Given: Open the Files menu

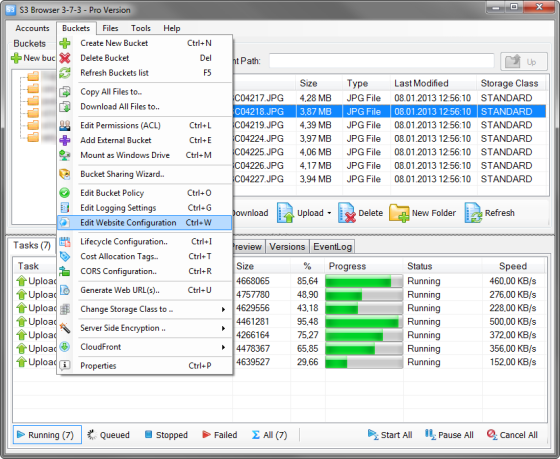Looking at the screenshot, I should pos(110,28).
